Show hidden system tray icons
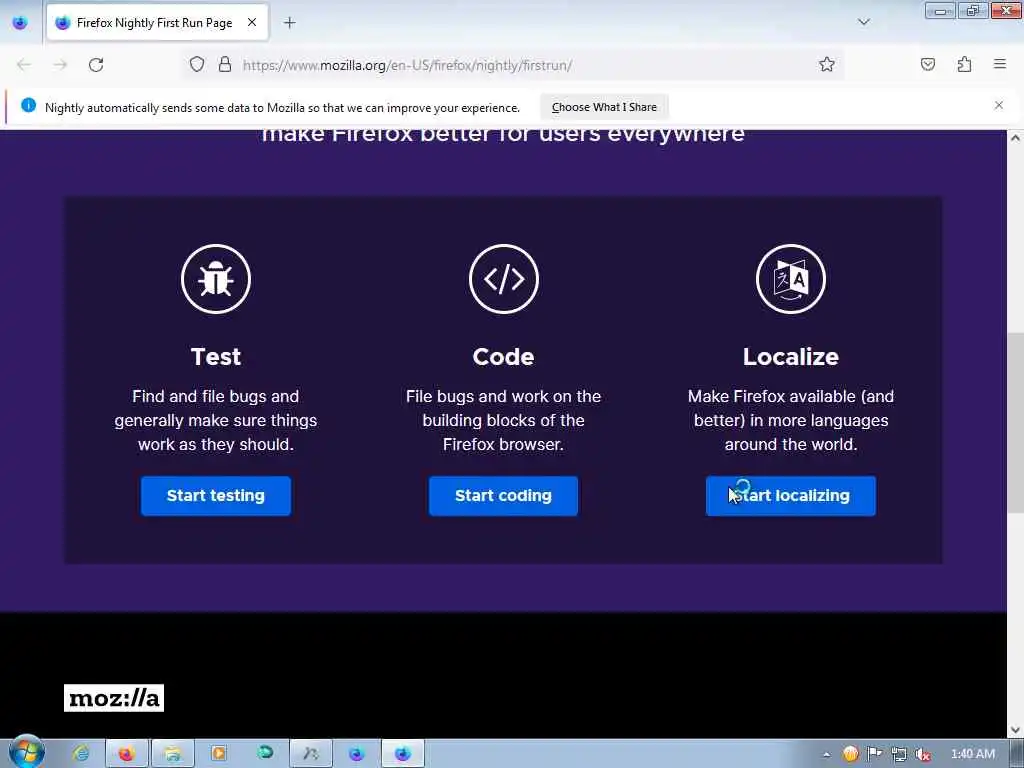Image resolution: width=1024 pixels, height=768 pixels. point(826,754)
